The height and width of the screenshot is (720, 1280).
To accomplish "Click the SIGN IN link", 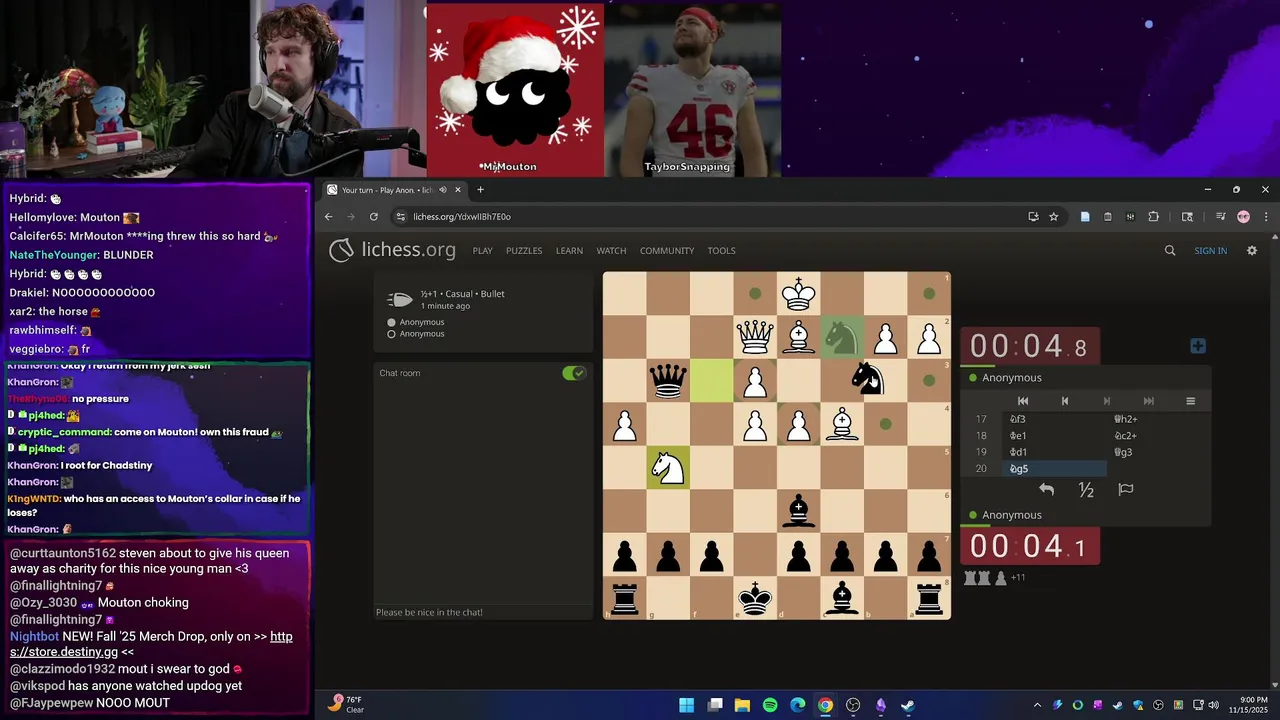I will point(1210,251).
